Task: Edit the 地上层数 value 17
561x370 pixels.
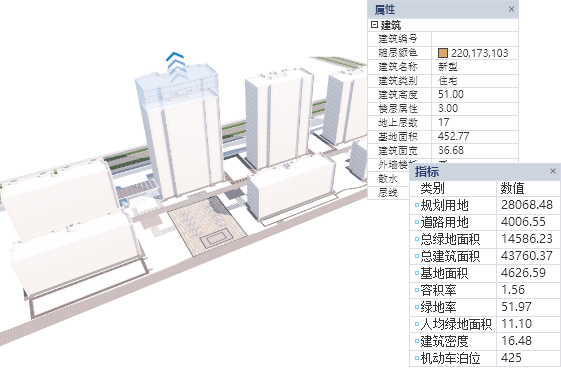Action: click(475, 122)
